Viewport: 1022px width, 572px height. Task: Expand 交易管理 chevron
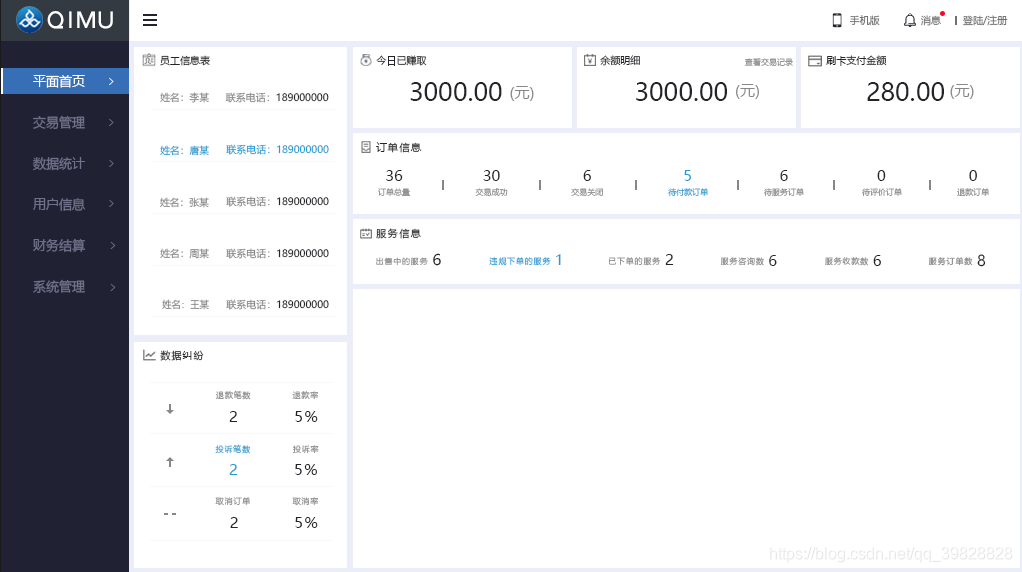click(111, 122)
